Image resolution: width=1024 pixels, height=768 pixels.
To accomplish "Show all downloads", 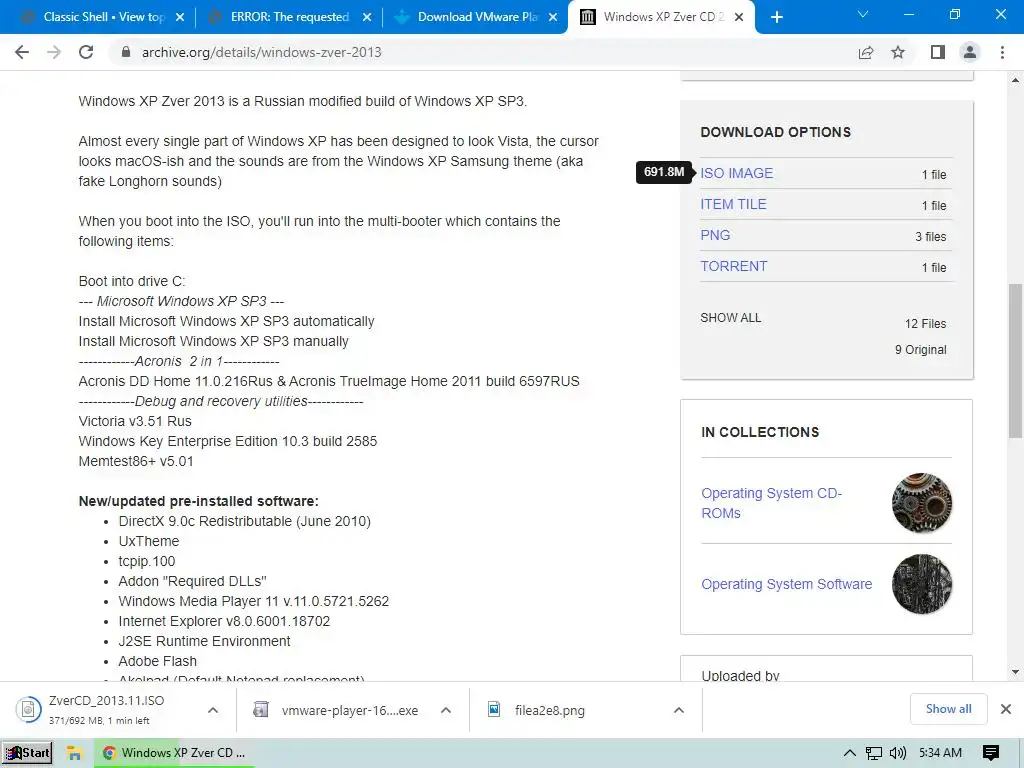I will click(x=948, y=709).
